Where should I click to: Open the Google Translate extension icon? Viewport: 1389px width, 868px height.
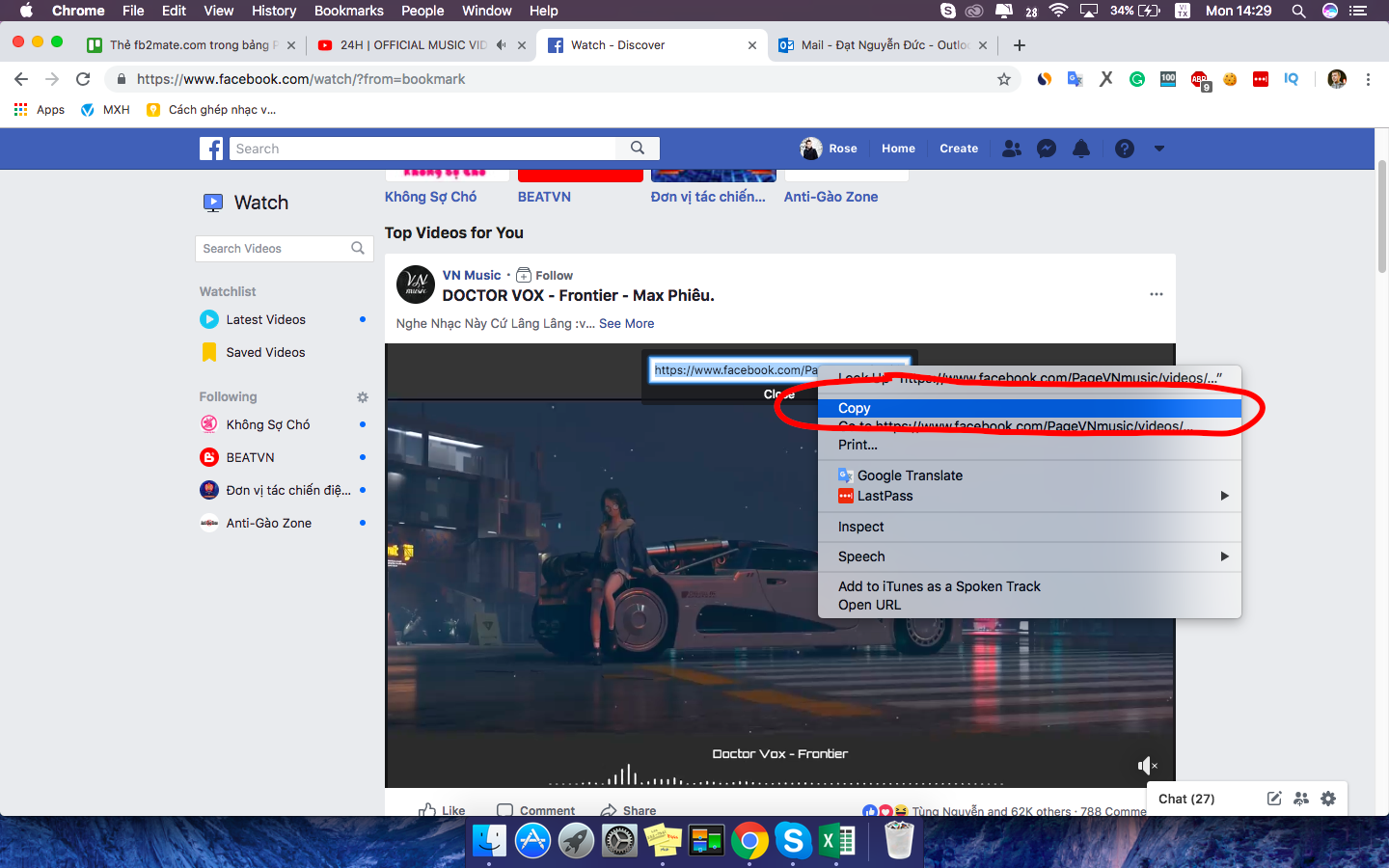point(1075,79)
